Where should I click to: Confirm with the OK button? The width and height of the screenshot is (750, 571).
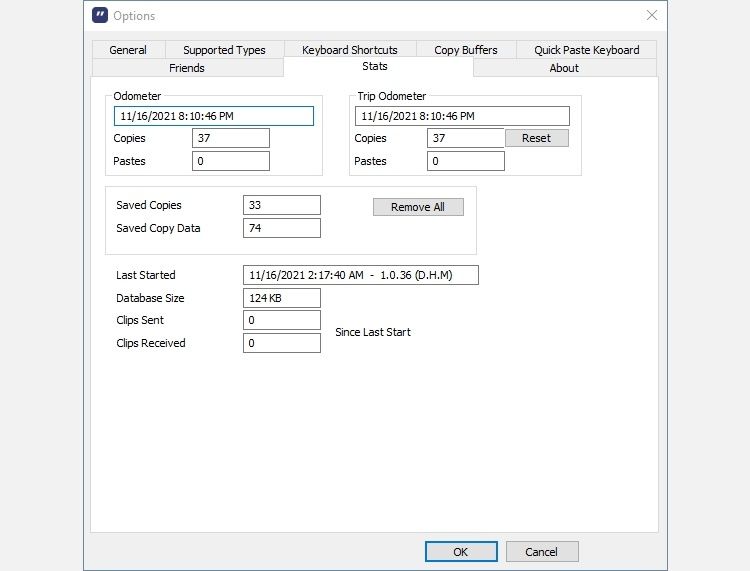click(x=461, y=552)
